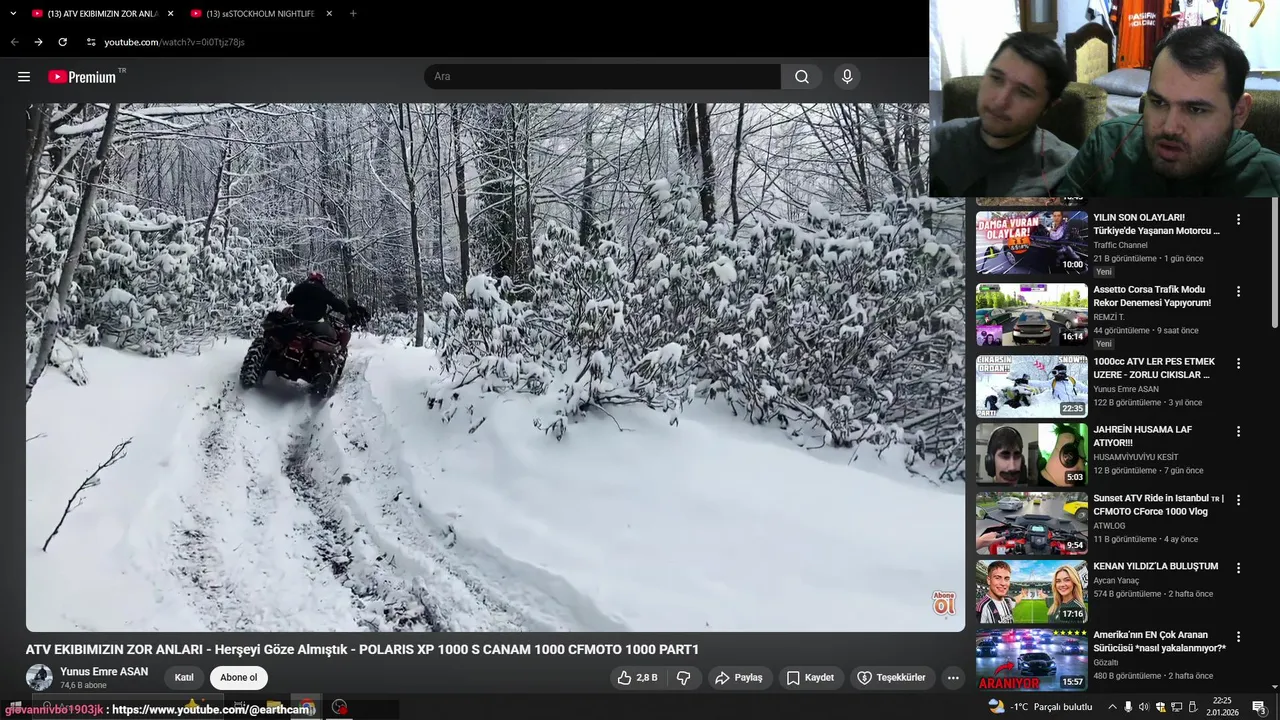Focus the Ara search field
Screen dimensions: 1280x720
coord(602,77)
